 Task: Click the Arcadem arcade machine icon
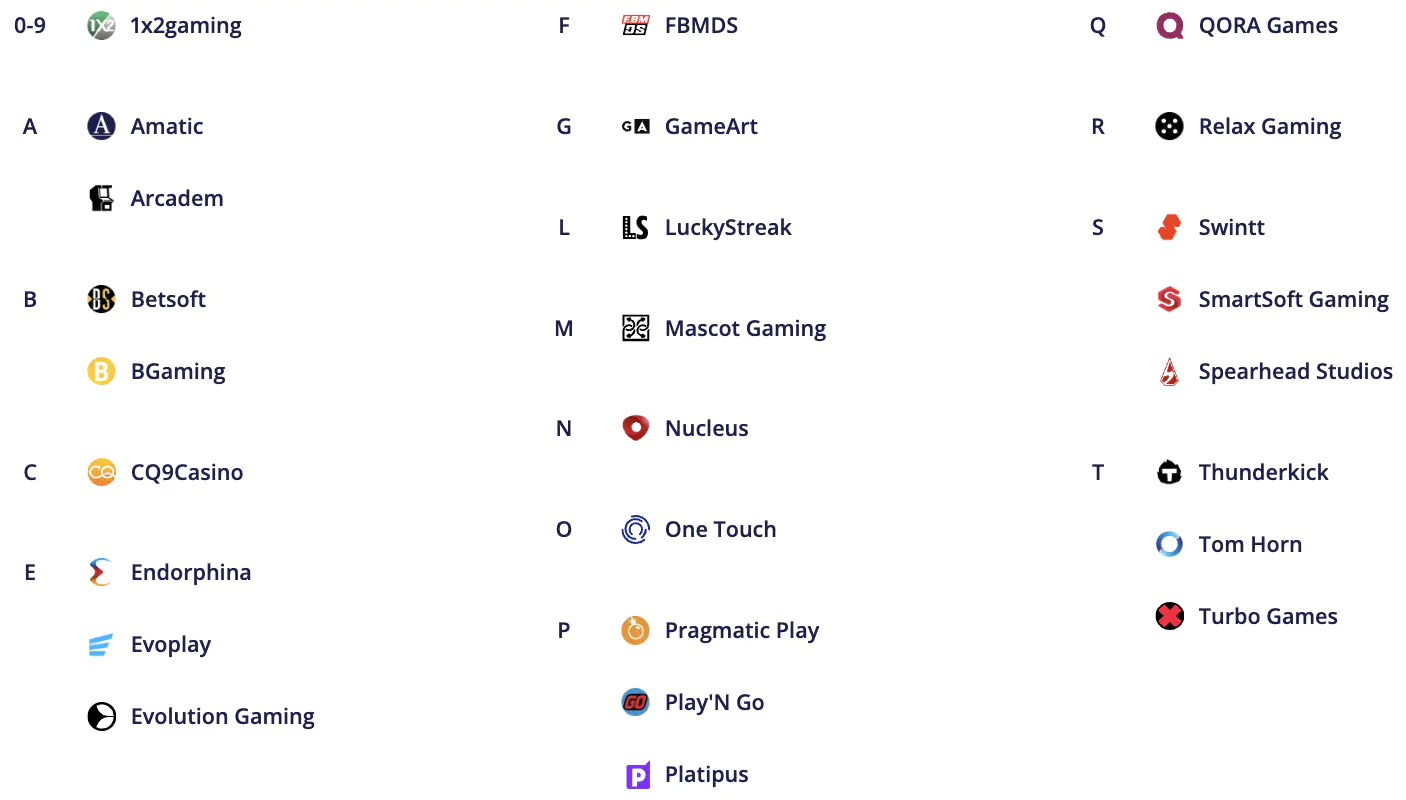[101, 198]
